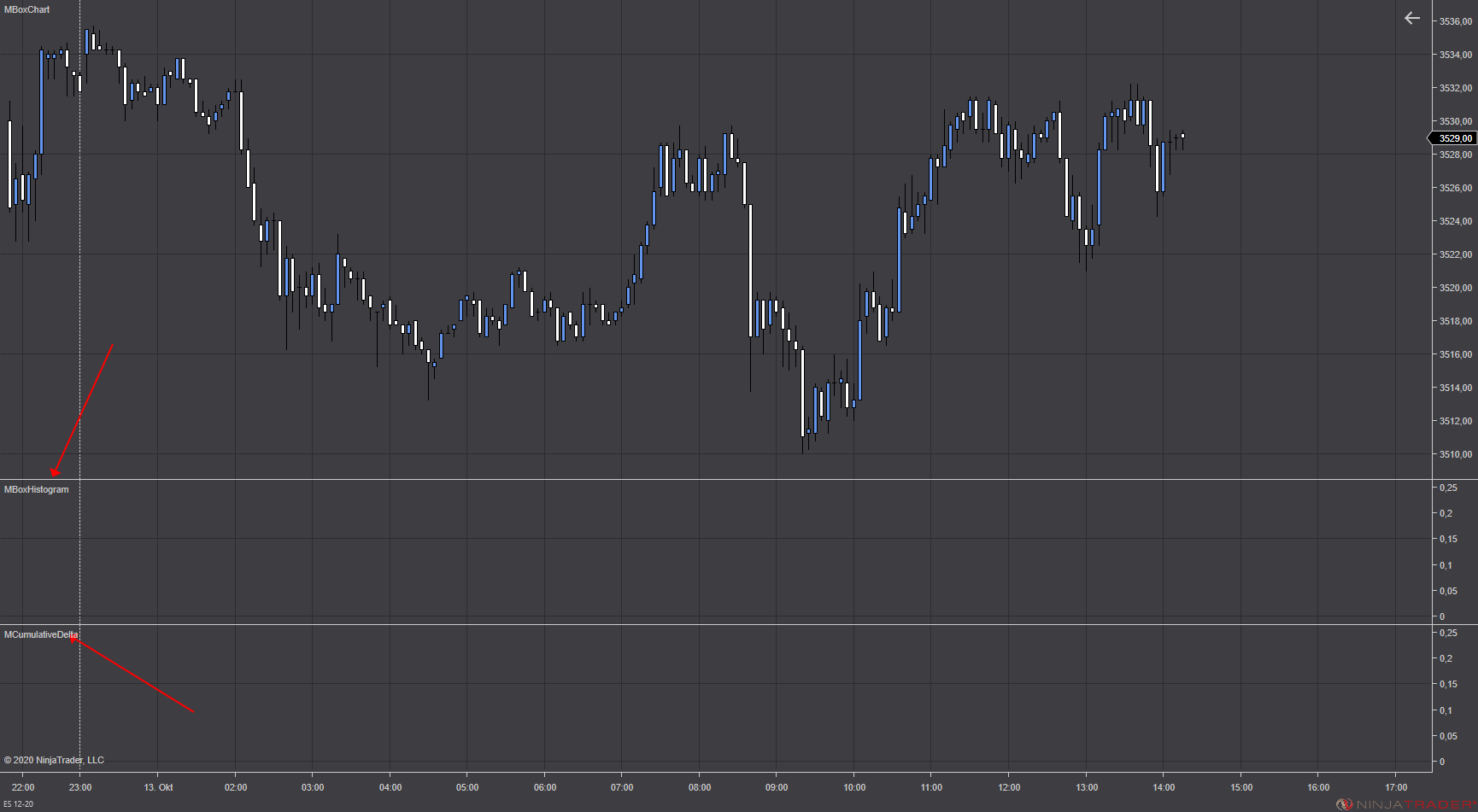Click the 0,25 scale value in MBoxHistogram

click(1448, 488)
